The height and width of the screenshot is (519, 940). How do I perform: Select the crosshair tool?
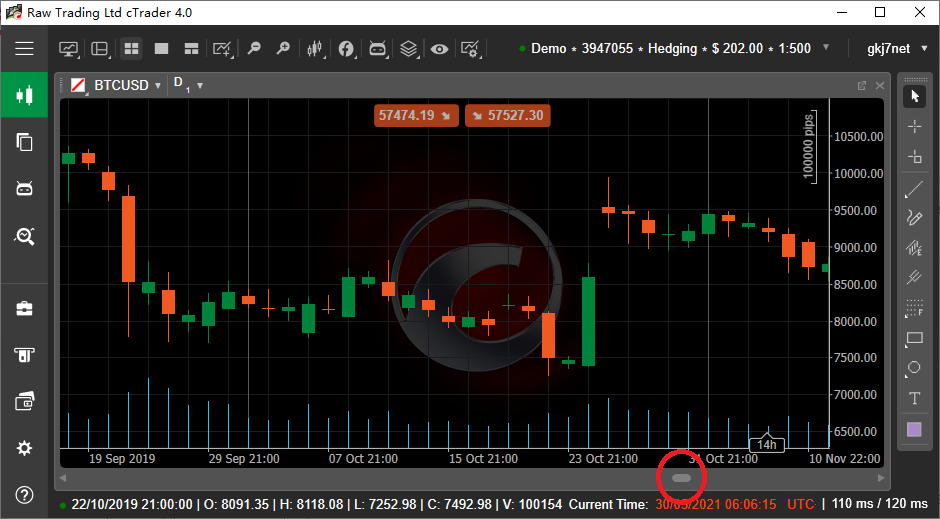point(914,126)
